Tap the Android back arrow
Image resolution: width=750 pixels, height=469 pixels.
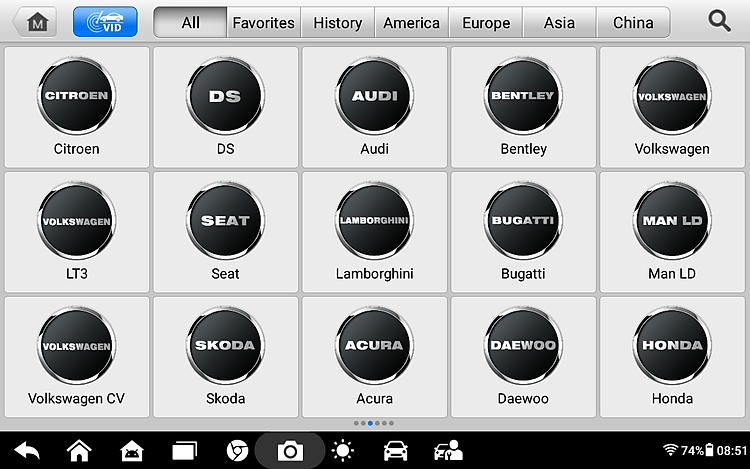27,451
